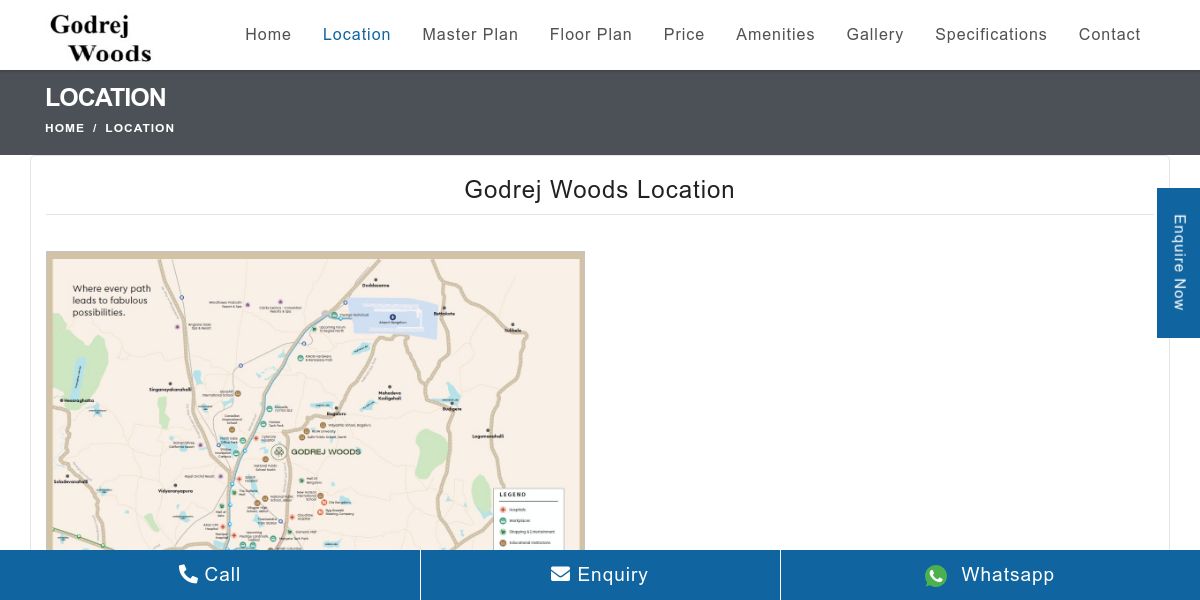Click the WhatsApp logo icon
1200x600 pixels.
click(936, 575)
